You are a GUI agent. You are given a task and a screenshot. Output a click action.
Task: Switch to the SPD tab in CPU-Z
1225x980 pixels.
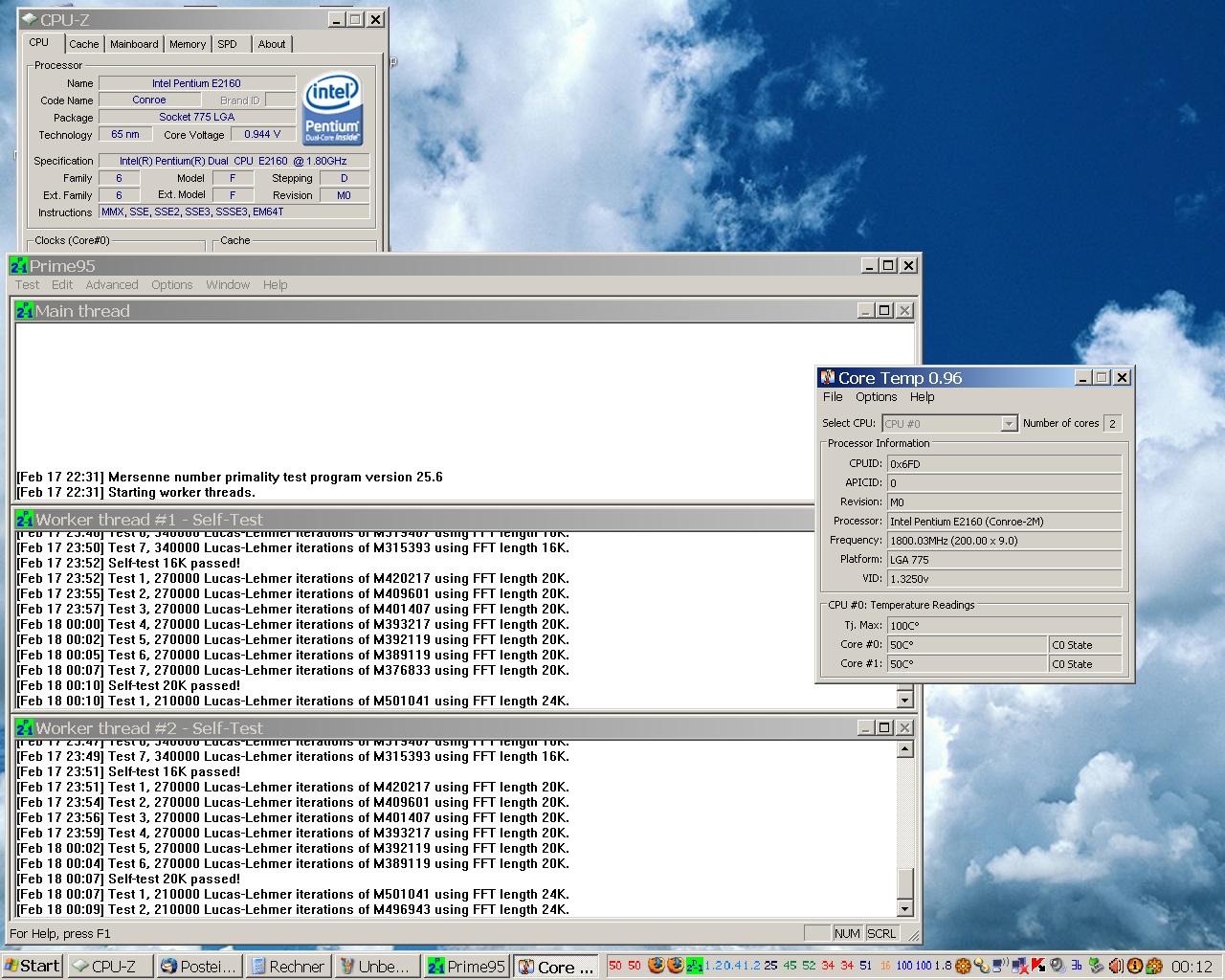228,44
